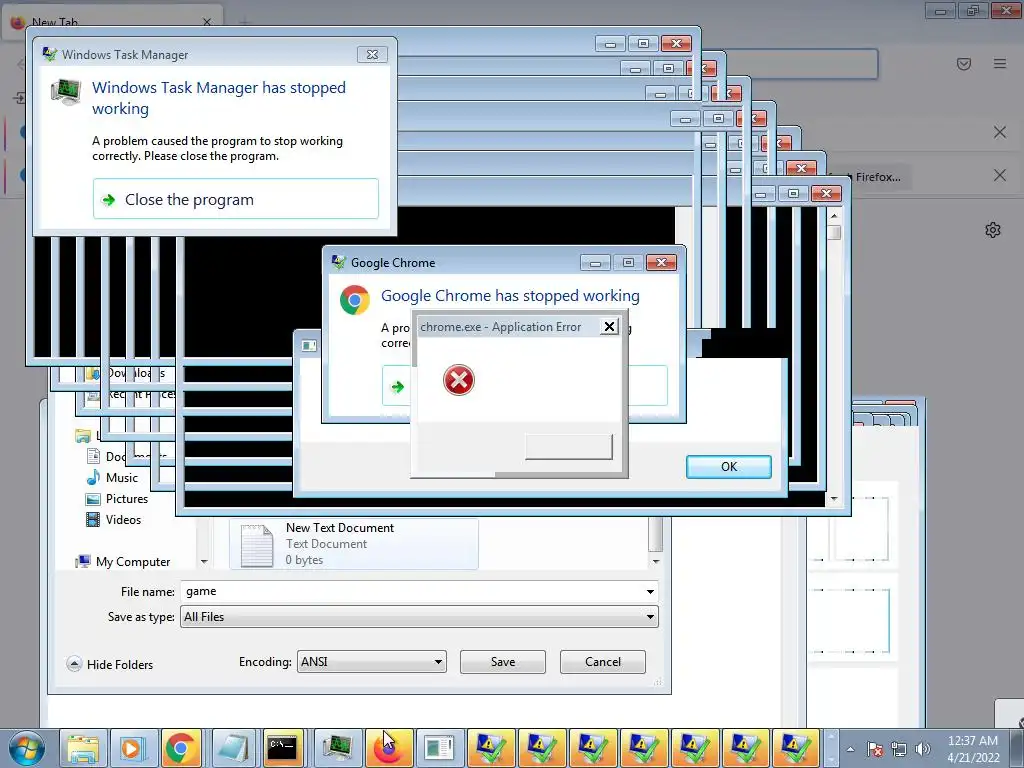
Task: Close the New Tab tab in Firefox
Action: click(x=207, y=22)
